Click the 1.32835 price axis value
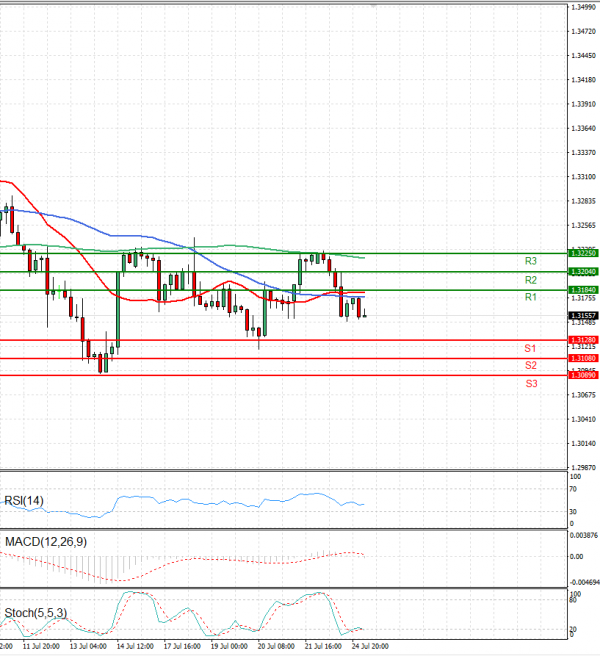Image resolution: width=600 pixels, height=656 pixels. (583, 201)
